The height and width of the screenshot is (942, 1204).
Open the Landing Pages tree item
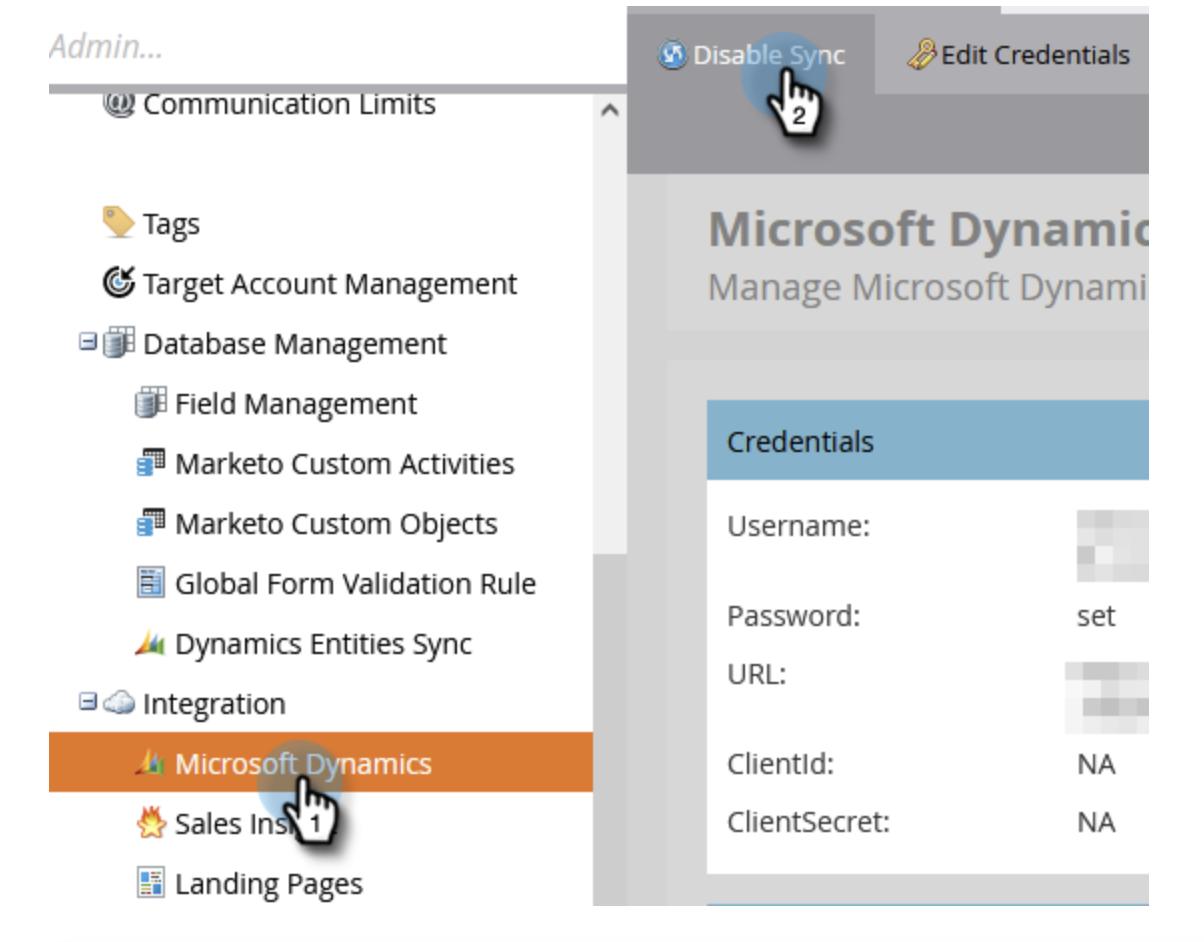(x=268, y=884)
